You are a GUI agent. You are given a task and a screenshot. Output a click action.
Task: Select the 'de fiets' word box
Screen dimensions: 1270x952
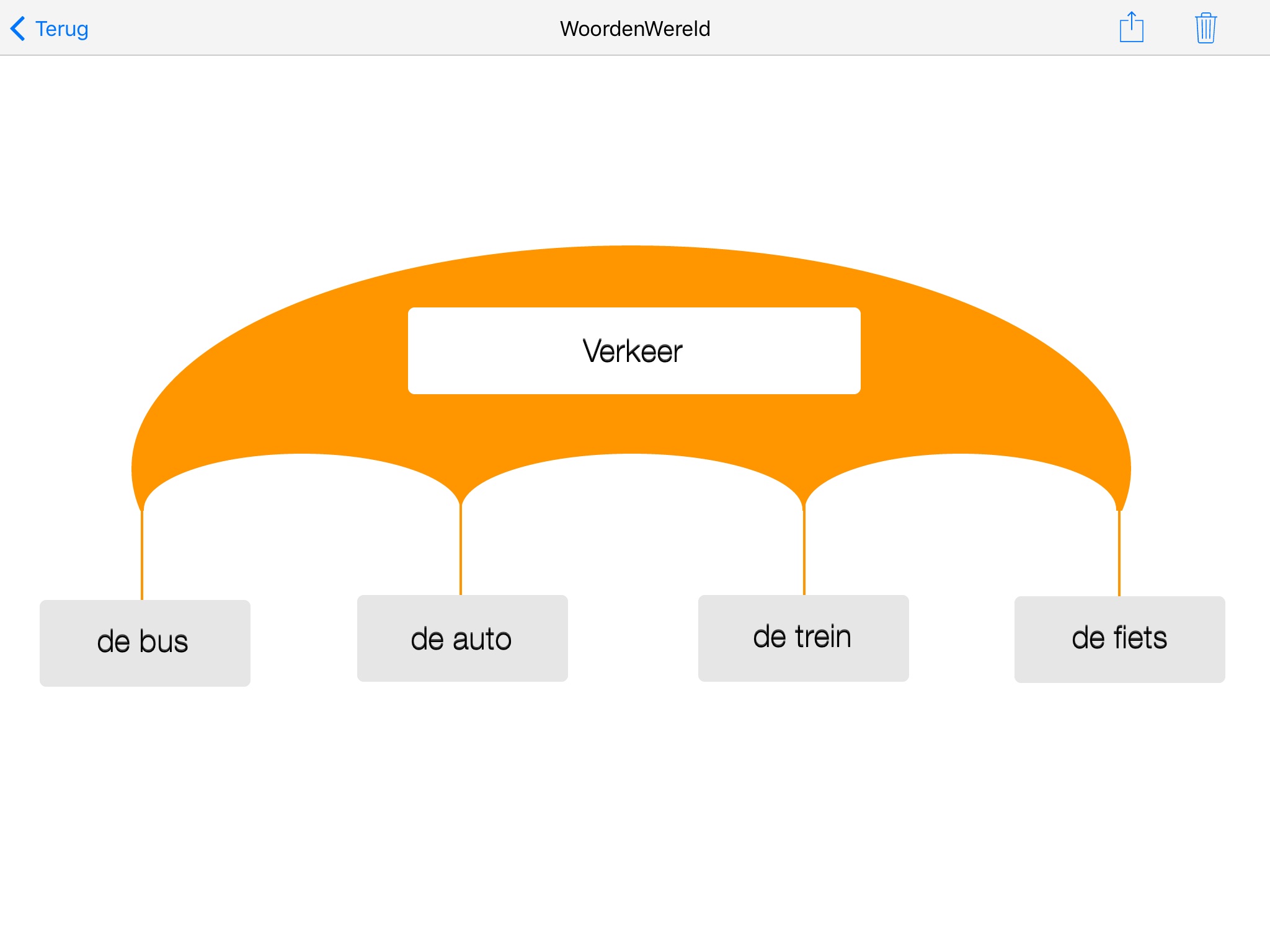pyautogui.click(x=1120, y=640)
